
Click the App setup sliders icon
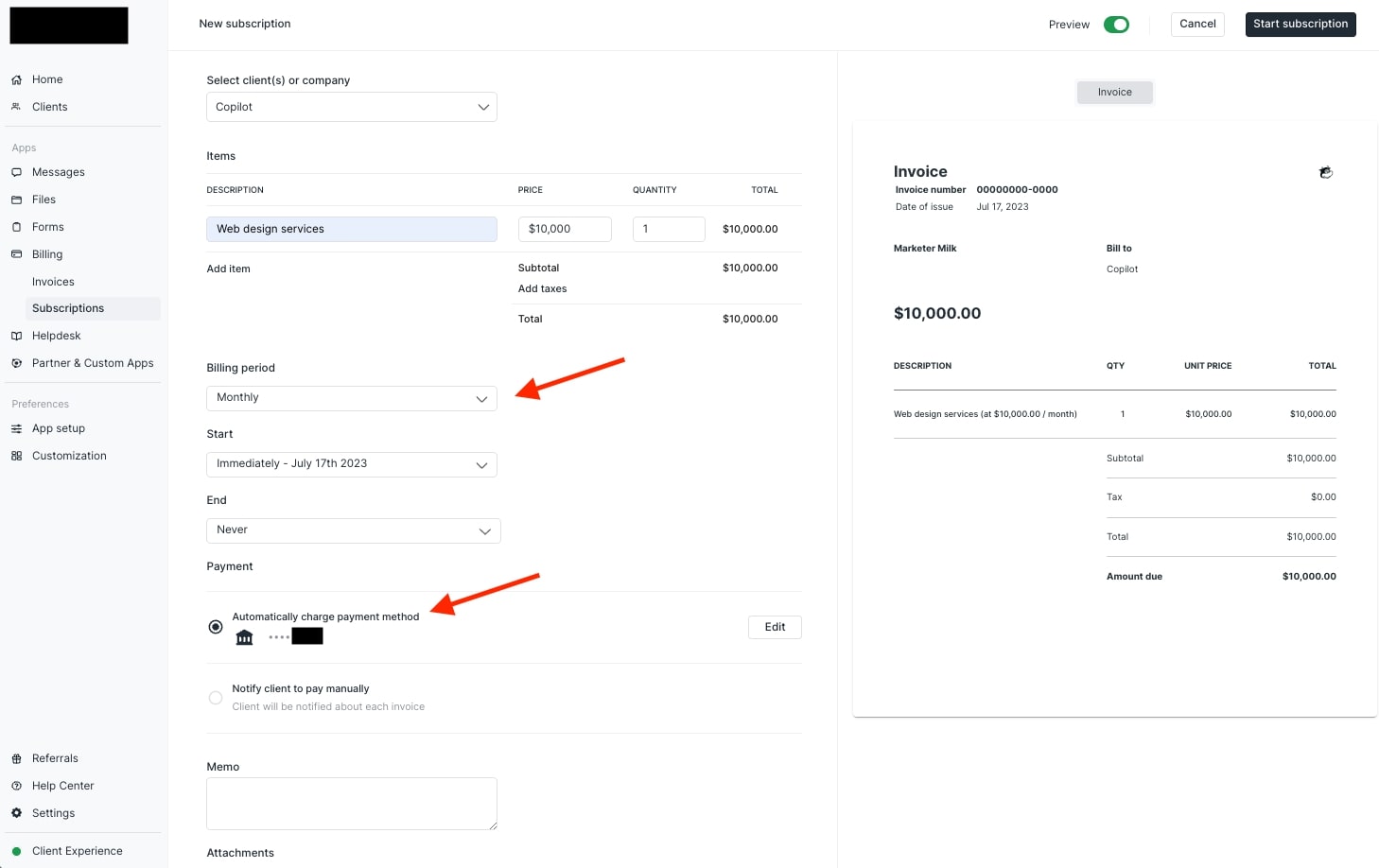click(16, 428)
